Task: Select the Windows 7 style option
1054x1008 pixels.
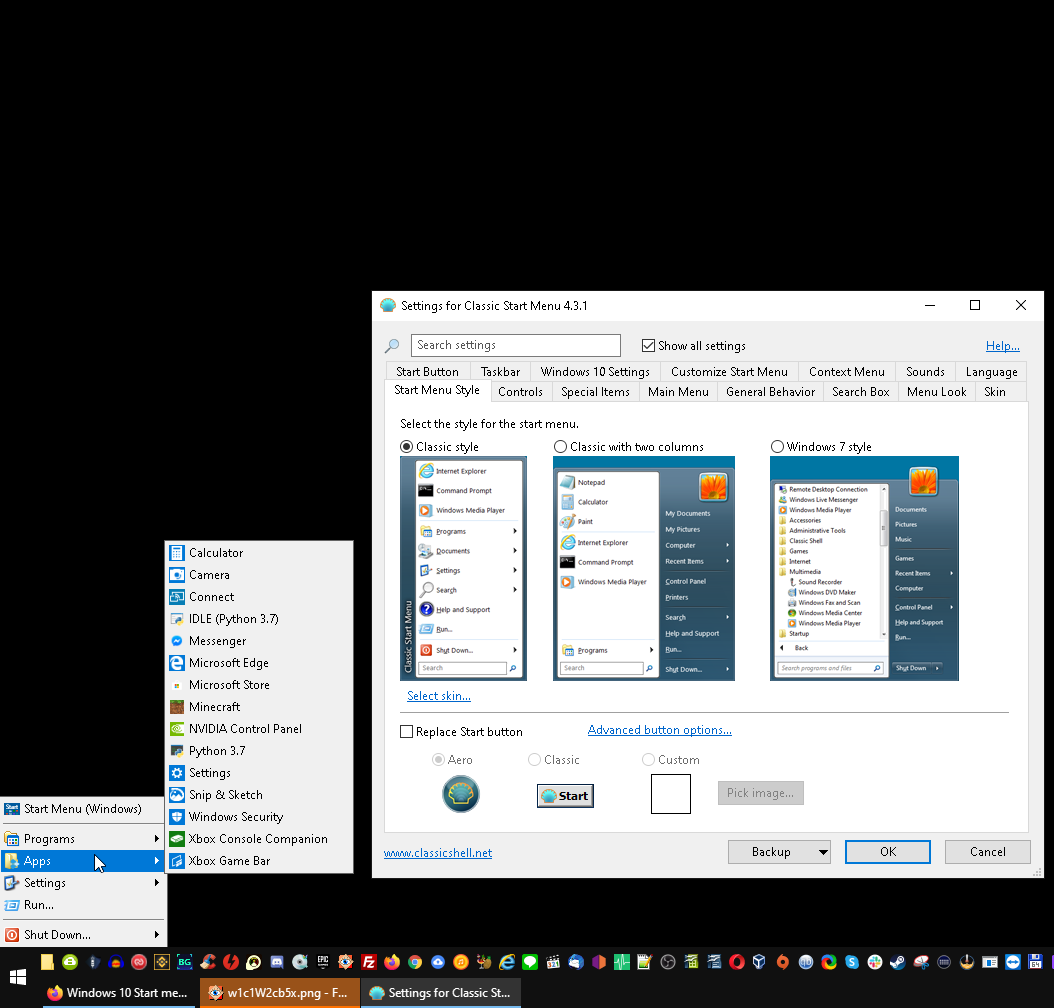Action: (777, 447)
